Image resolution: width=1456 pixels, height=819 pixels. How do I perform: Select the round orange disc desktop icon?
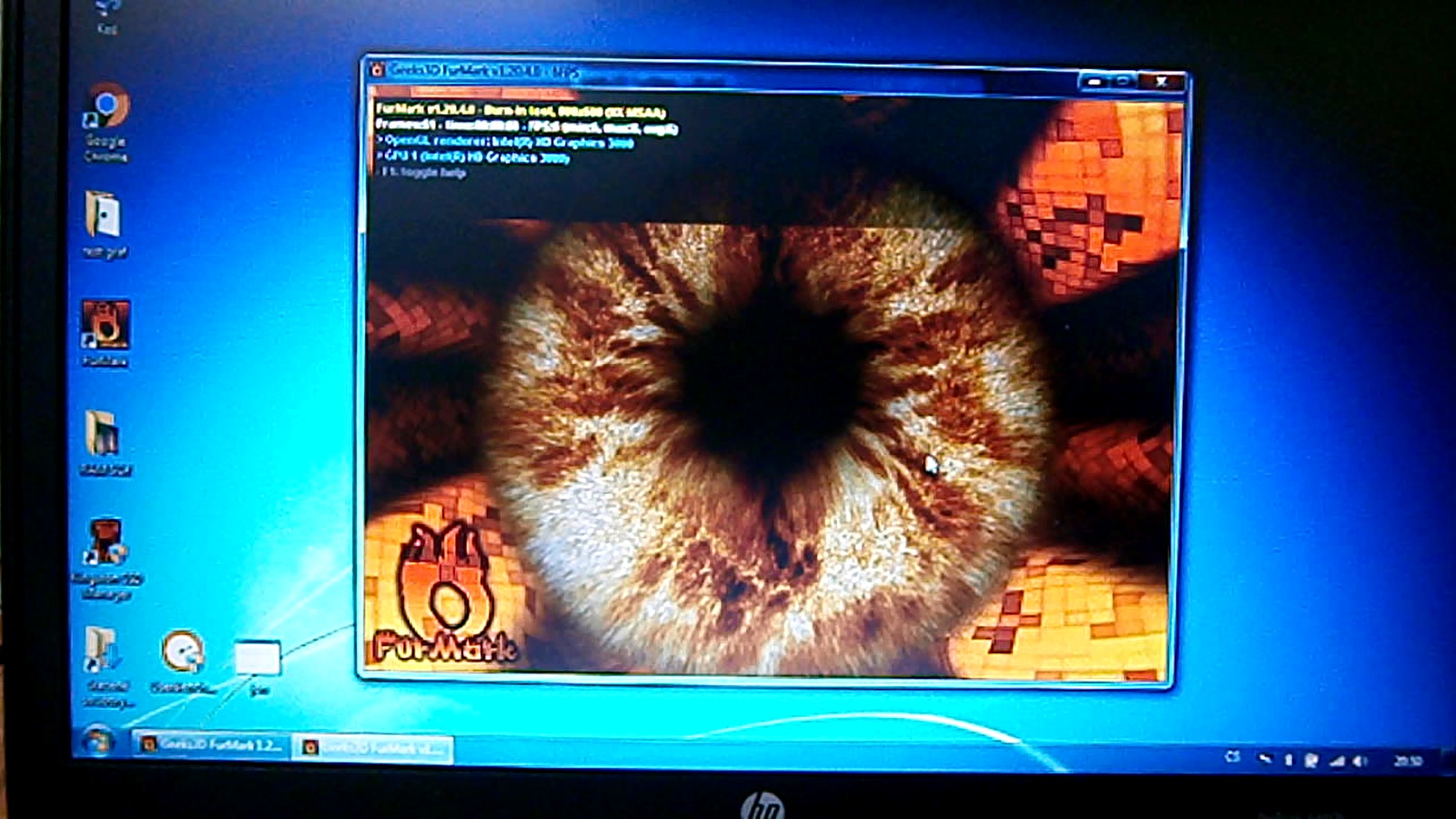[x=183, y=652]
